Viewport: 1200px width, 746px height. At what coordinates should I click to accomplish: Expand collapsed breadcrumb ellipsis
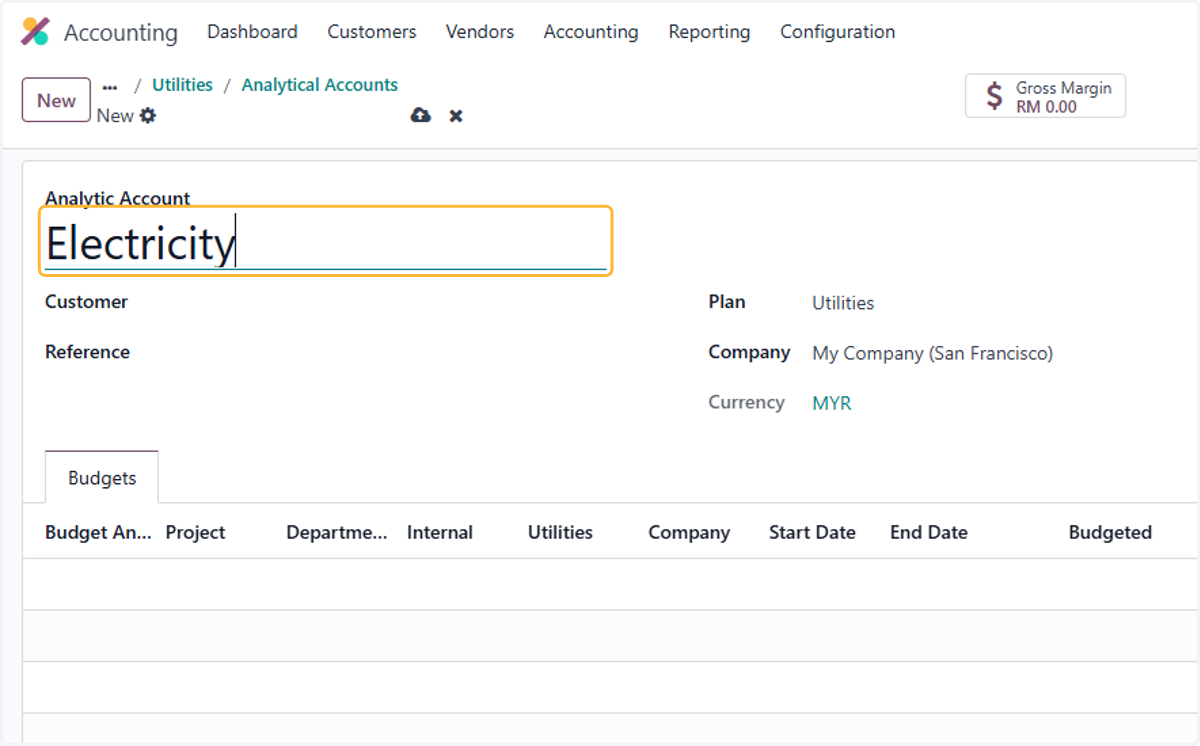click(110, 86)
